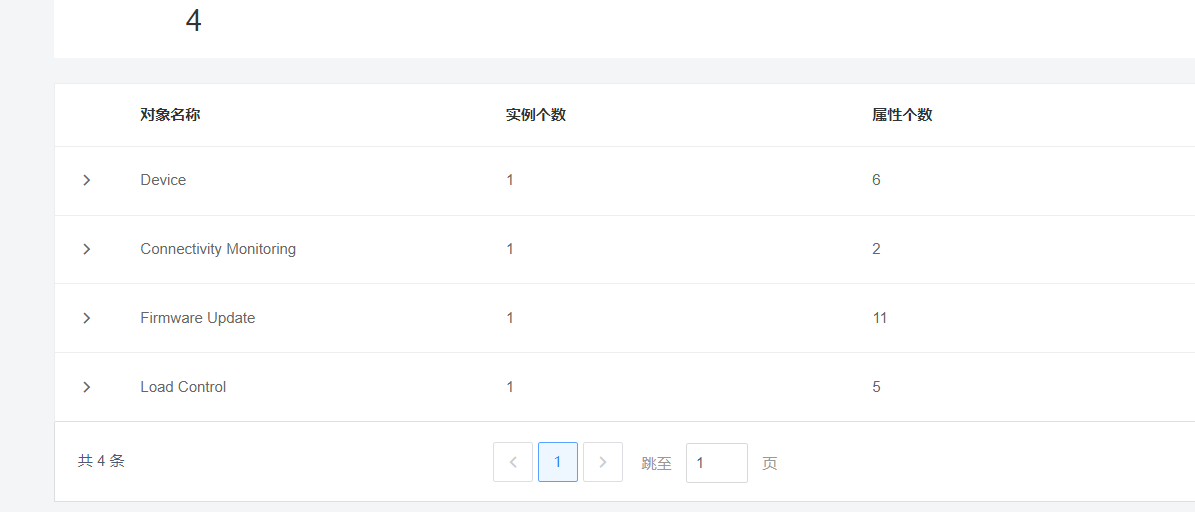This screenshot has height=512, width=1195.
Task: Expand the Load Control row
Action: [87, 387]
